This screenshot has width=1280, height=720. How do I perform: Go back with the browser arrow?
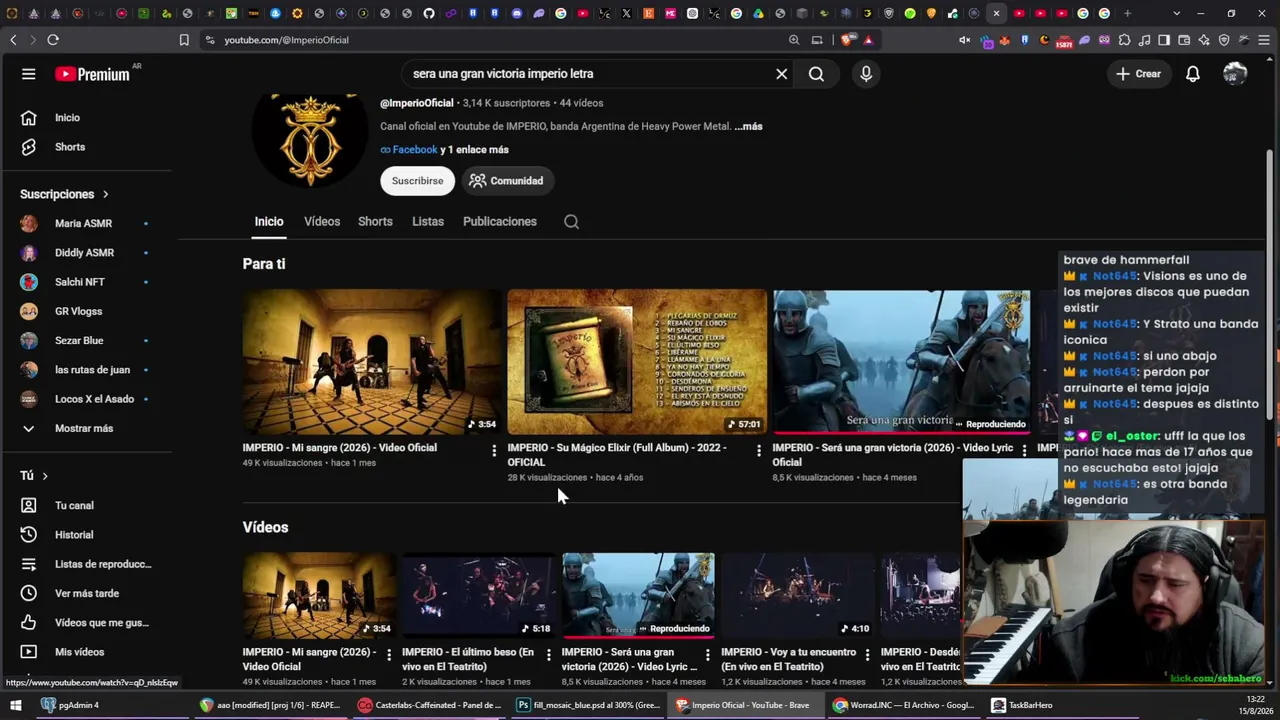13,40
